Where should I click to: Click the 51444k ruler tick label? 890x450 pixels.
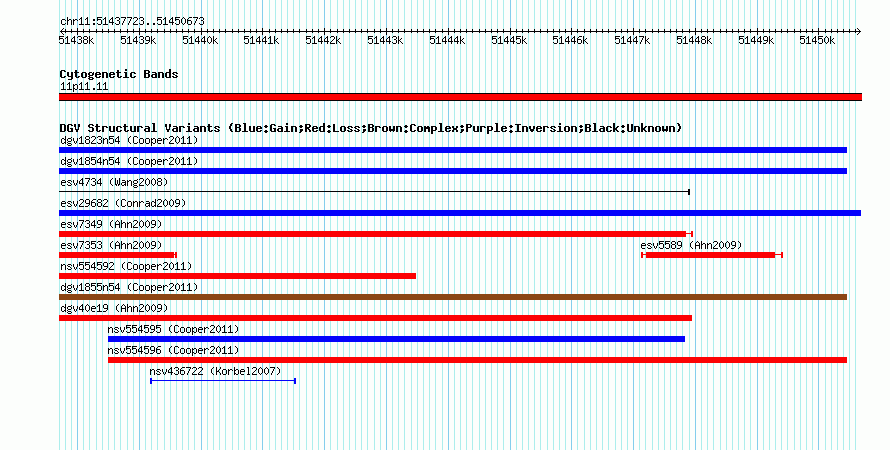(447, 40)
